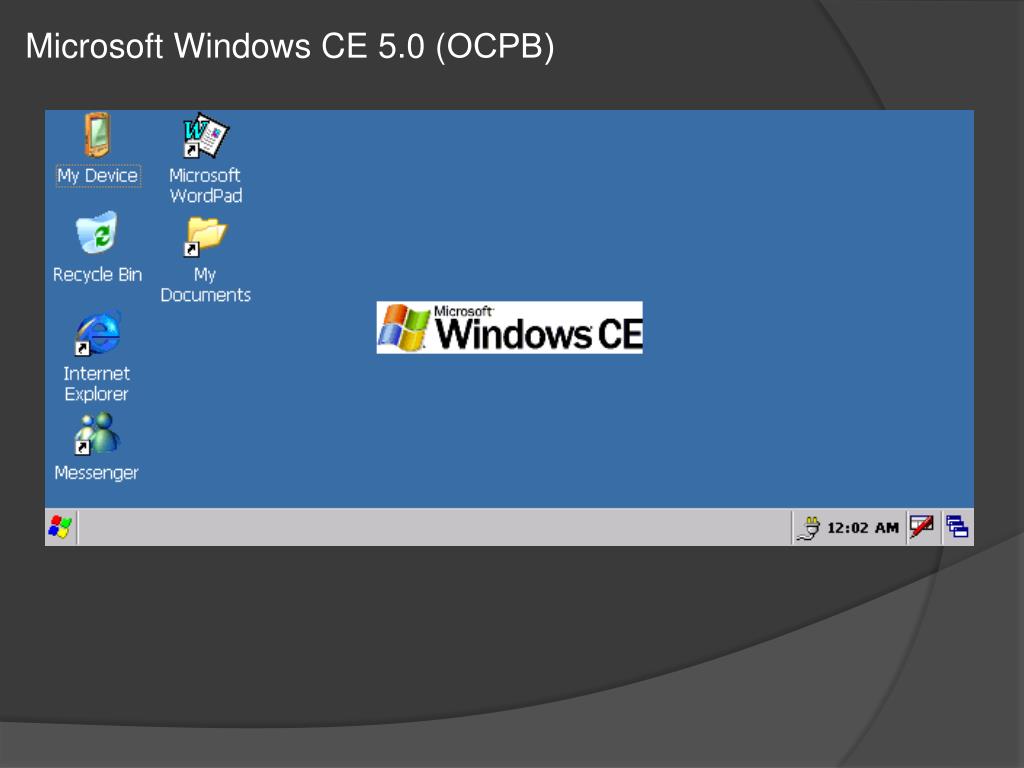Click the Messenger label text
The height and width of the screenshot is (768, 1024).
pyautogui.click(x=97, y=473)
